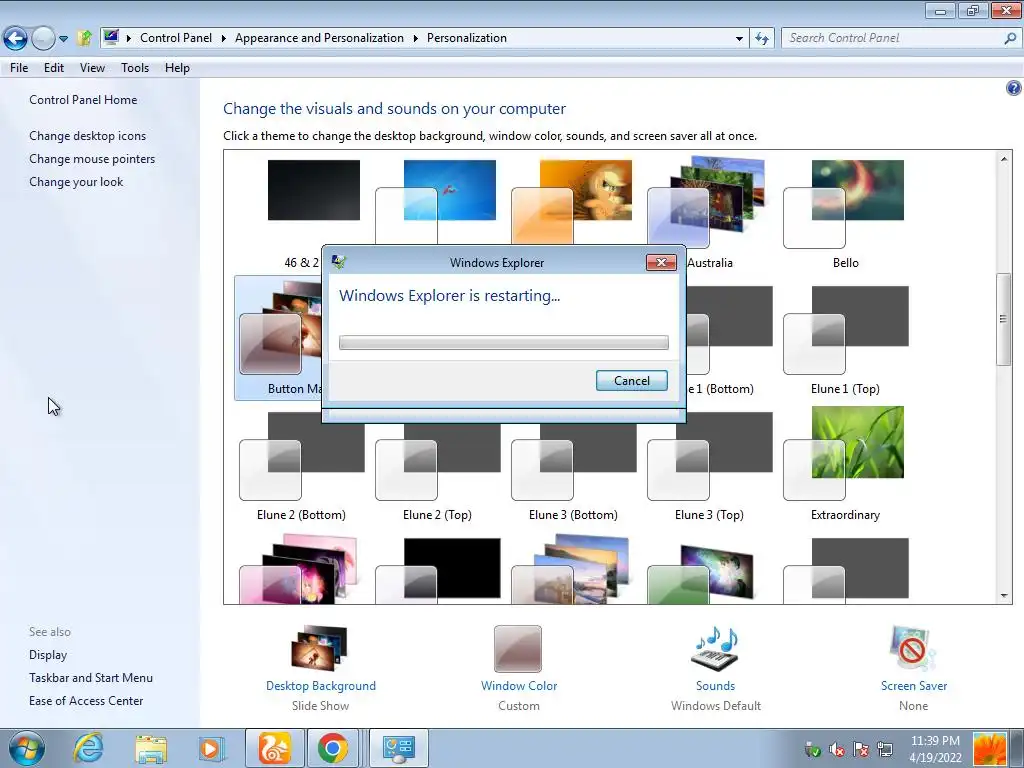Image resolution: width=1024 pixels, height=768 pixels.
Task: Click the Back navigation arrow
Action: [x=16, y=39]
